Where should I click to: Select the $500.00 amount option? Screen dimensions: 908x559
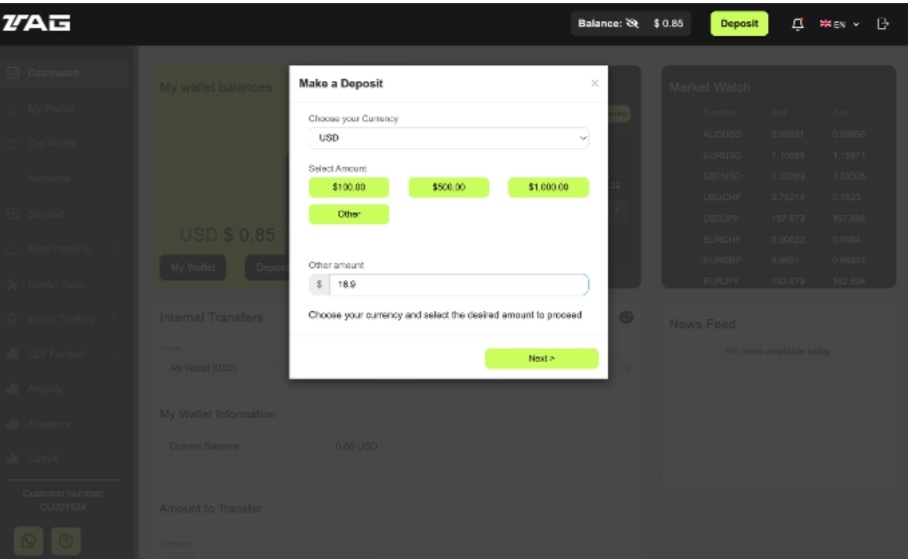(x=449, y=187)
